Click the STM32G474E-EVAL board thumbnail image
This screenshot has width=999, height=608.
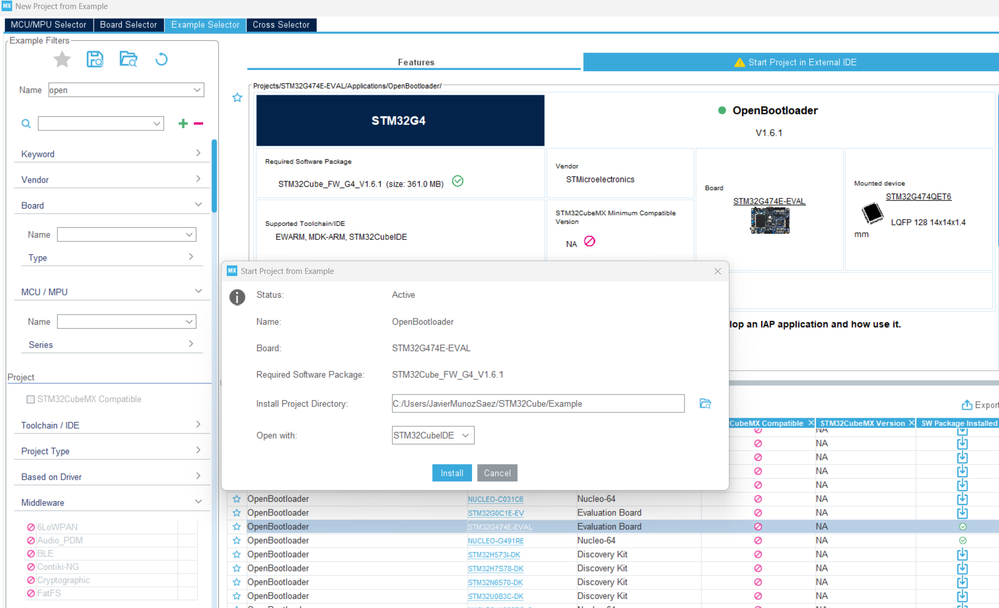tap(770, 221)
